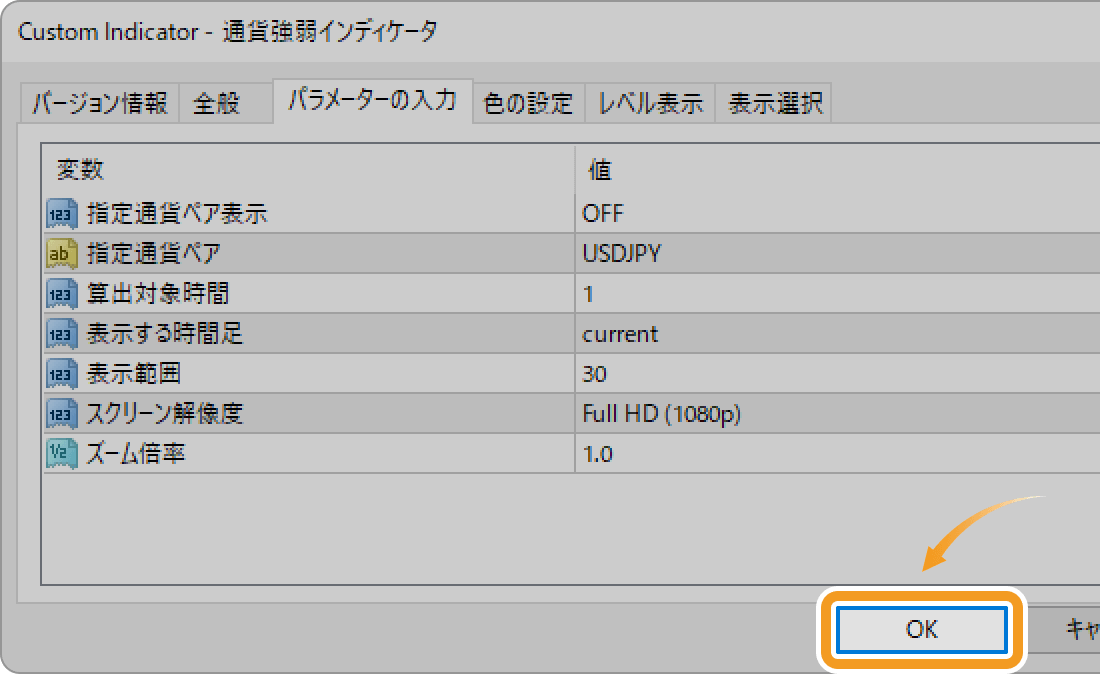Go to the レベル表示 tab
The width and height of the screenshot is (1100, 674).
pos(650,104)
